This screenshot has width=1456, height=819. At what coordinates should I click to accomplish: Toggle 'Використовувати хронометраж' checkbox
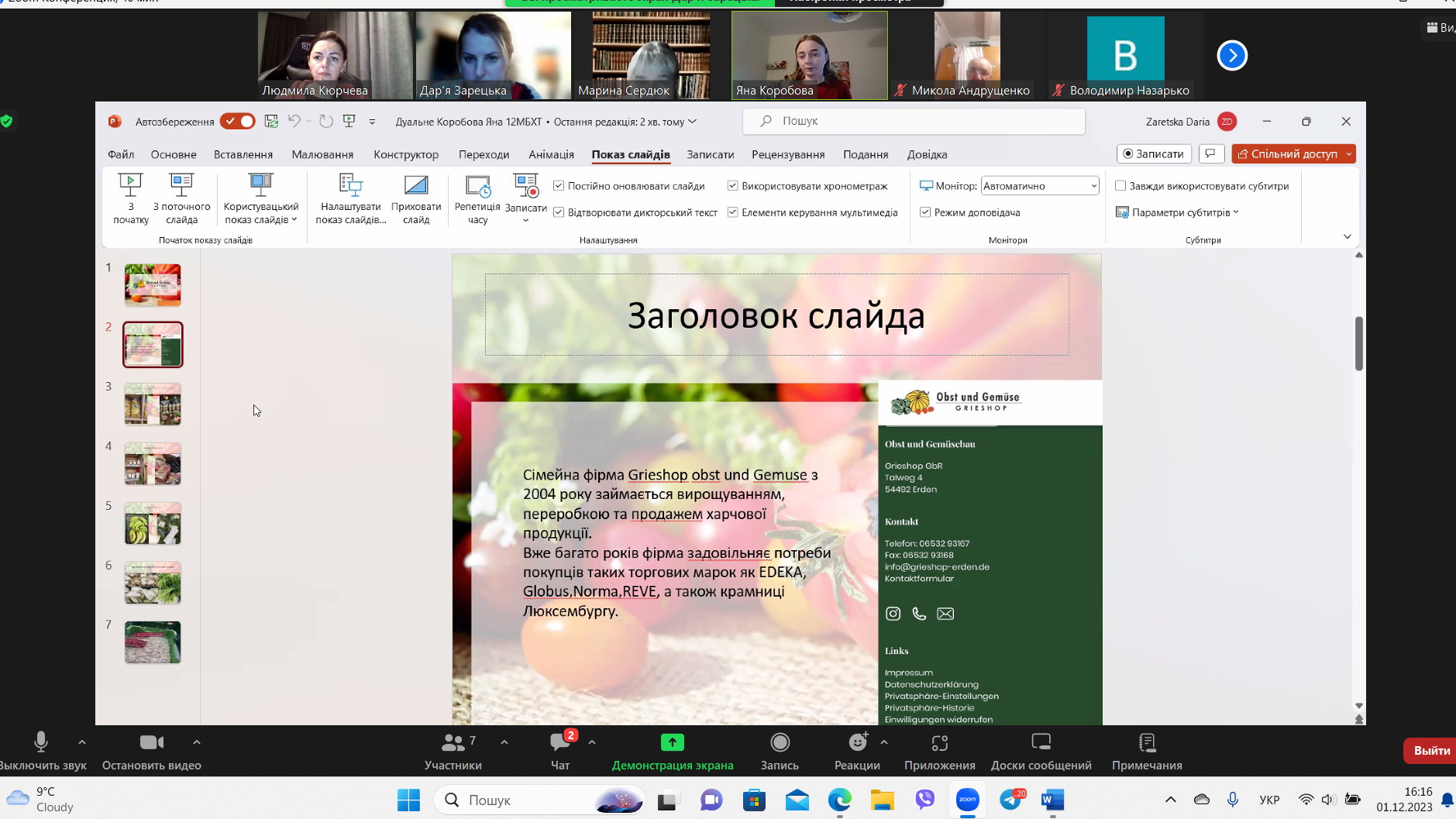pyautogui.click(x=732, y=186)
